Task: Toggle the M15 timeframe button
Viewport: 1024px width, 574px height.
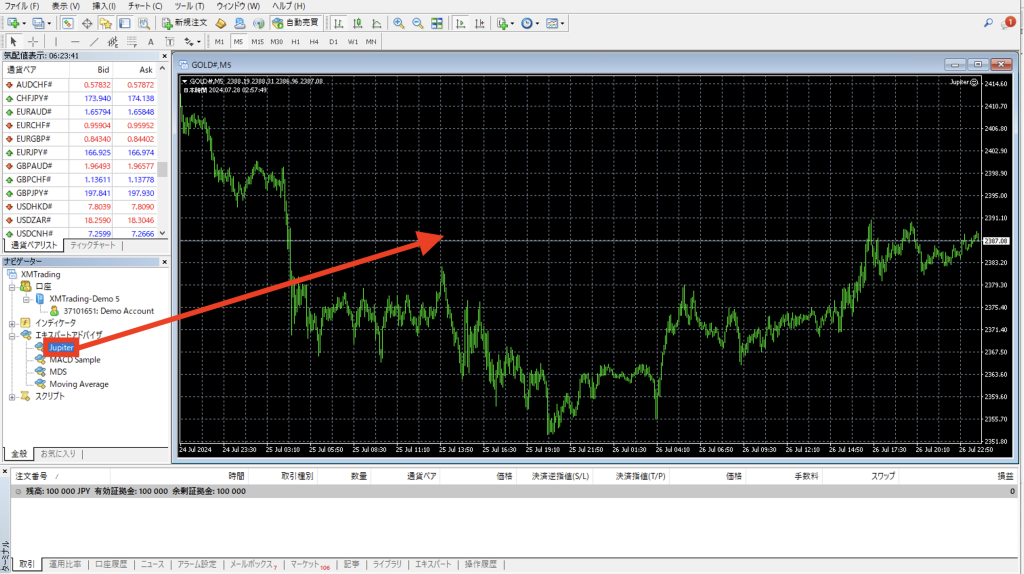Action: click(x=257, y=41)
